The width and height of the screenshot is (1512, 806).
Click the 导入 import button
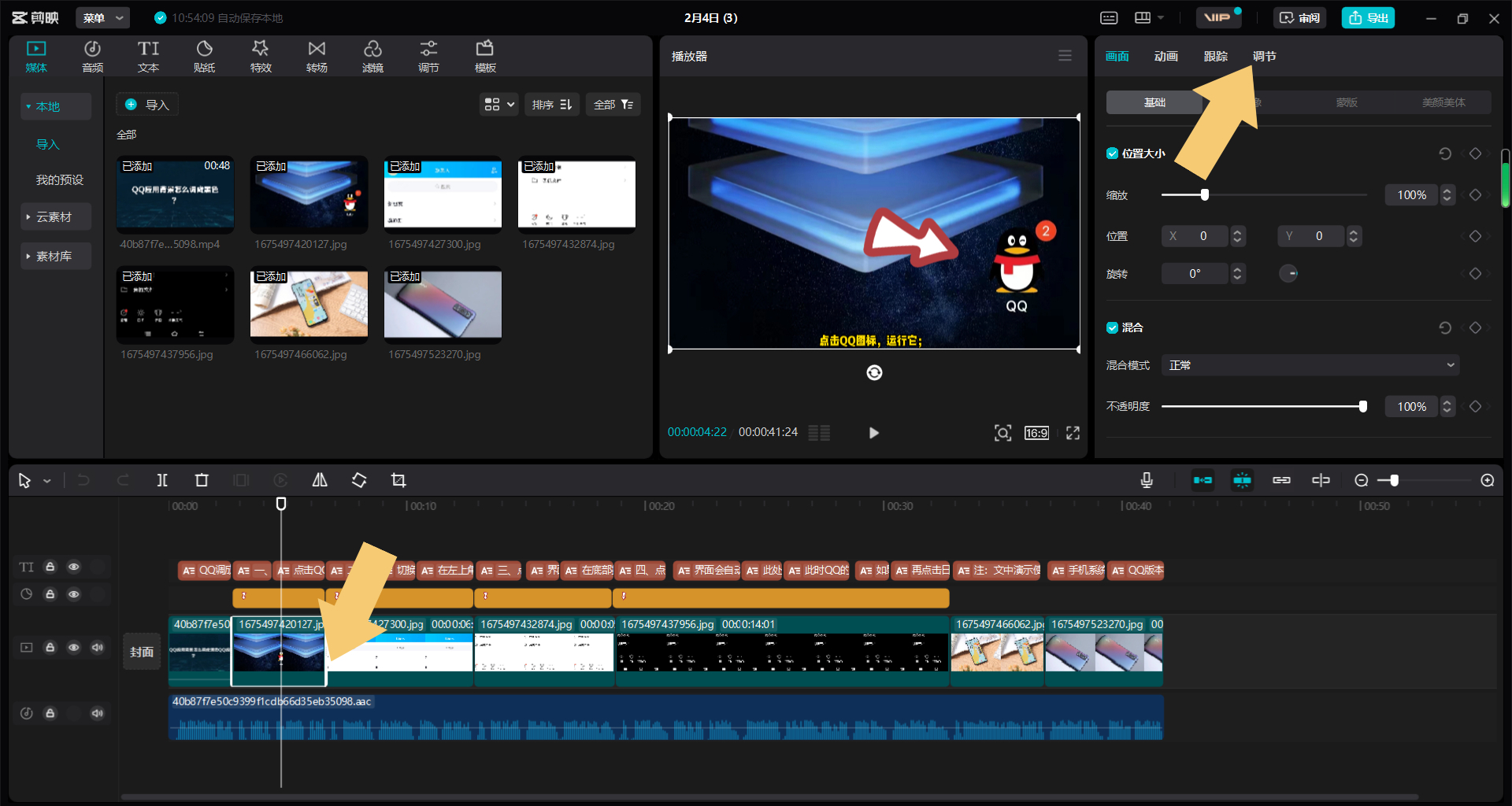pos(147,105)
